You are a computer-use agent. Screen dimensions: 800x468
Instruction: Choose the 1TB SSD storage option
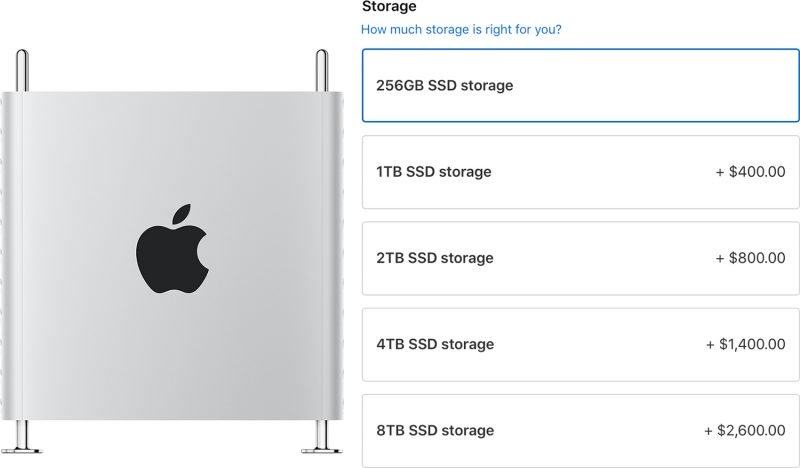tap(581, 172)
